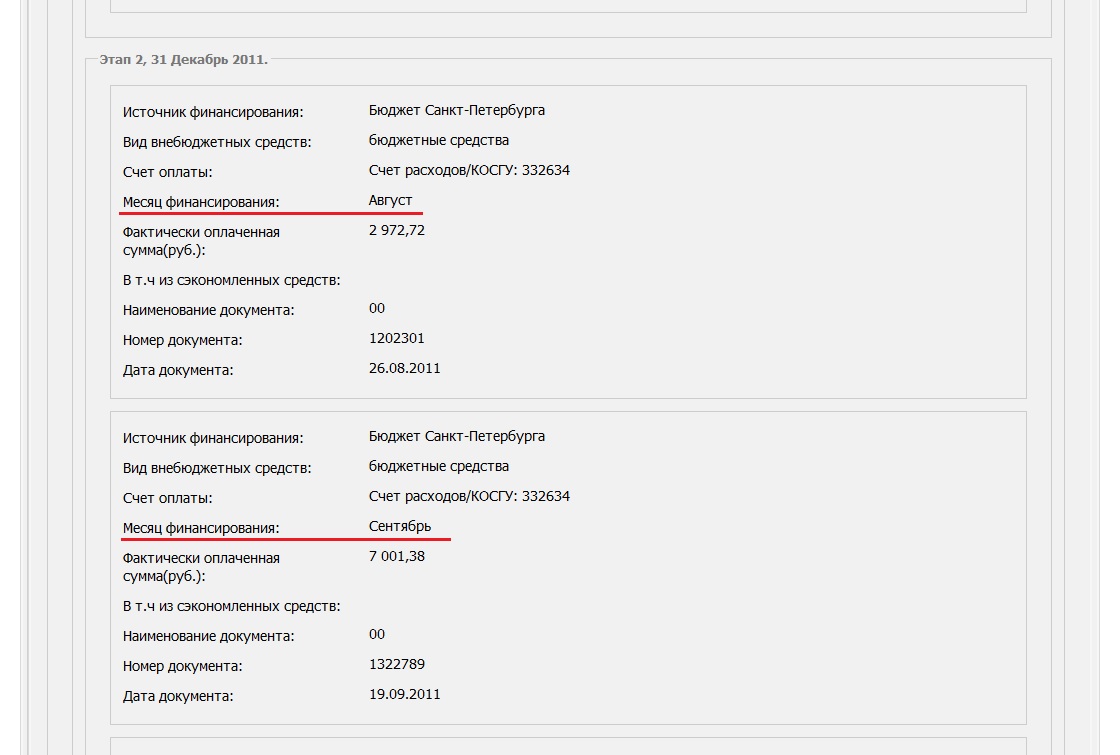
Task: Click "Бюджет Санкт-Петербурга" in the Август block
Action: (x=457, y=111)
